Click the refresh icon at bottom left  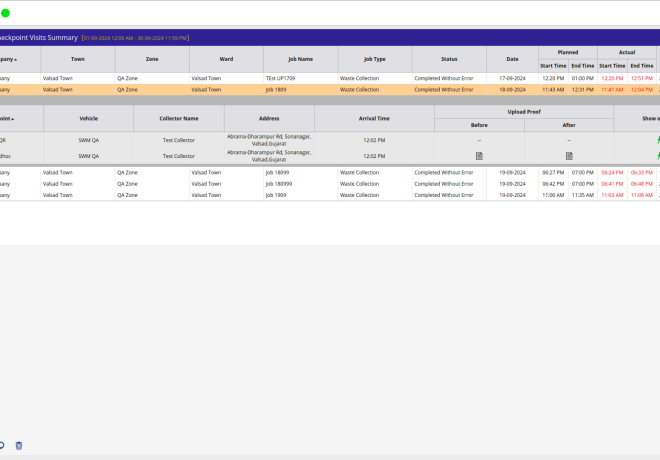click(x=2, y=445)
